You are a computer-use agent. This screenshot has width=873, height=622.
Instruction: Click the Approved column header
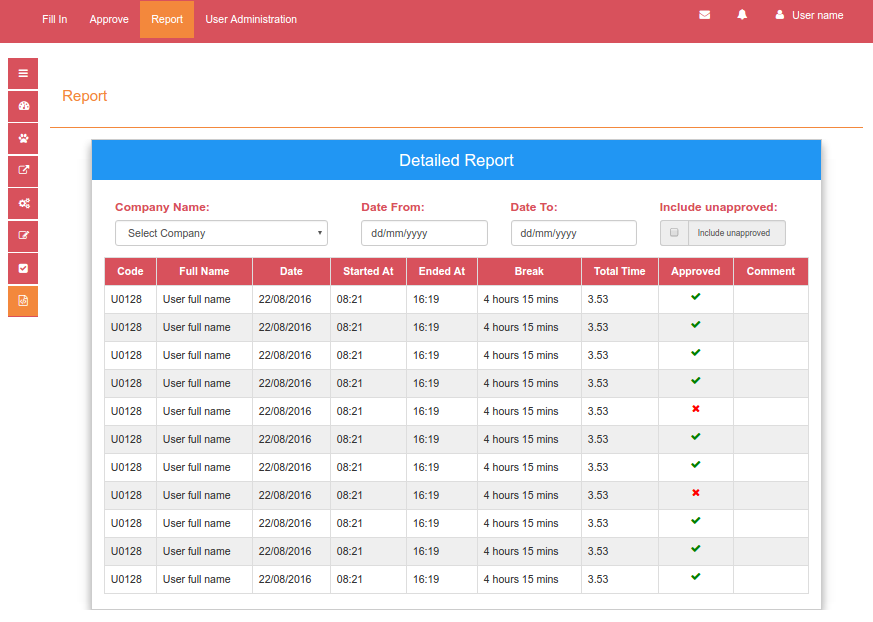tap(695, 271)
